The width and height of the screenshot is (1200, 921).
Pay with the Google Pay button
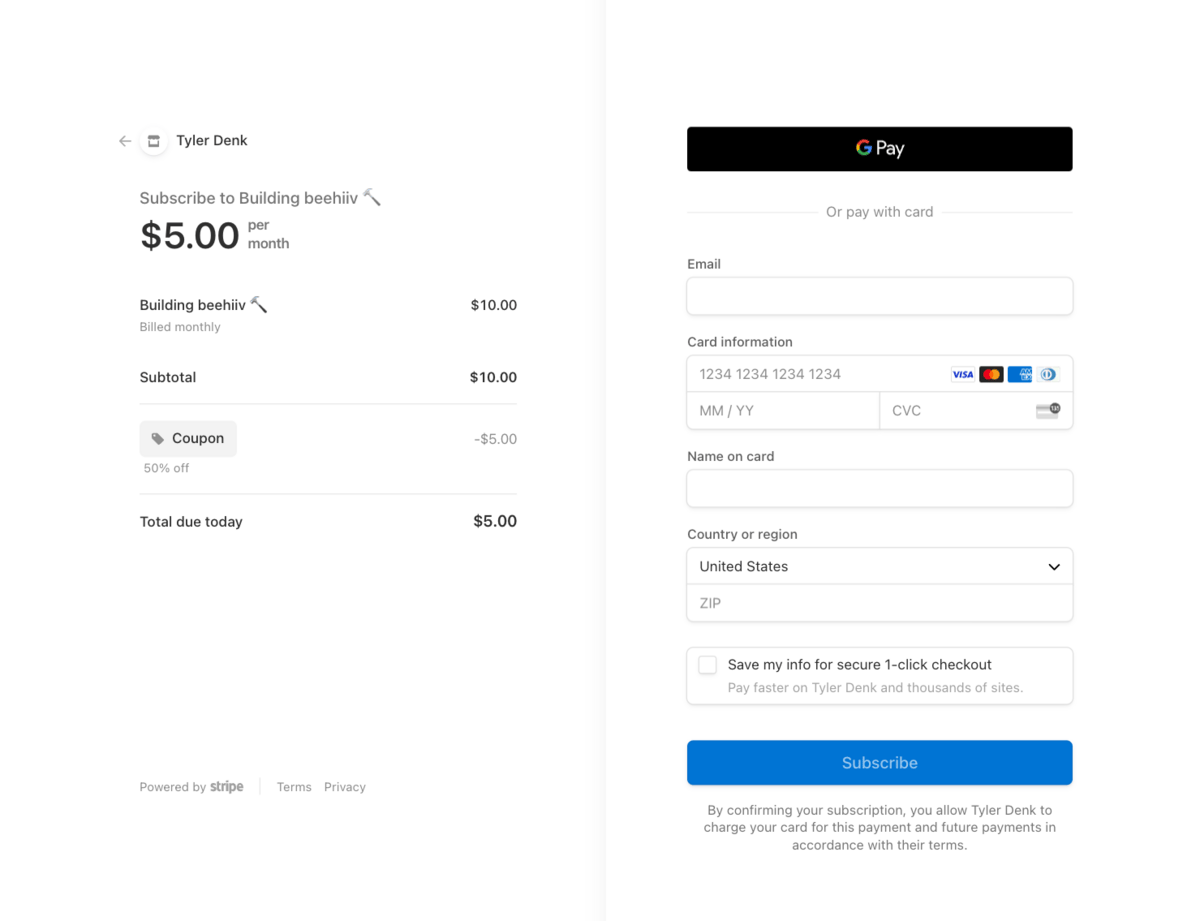(x=880, y=149)
